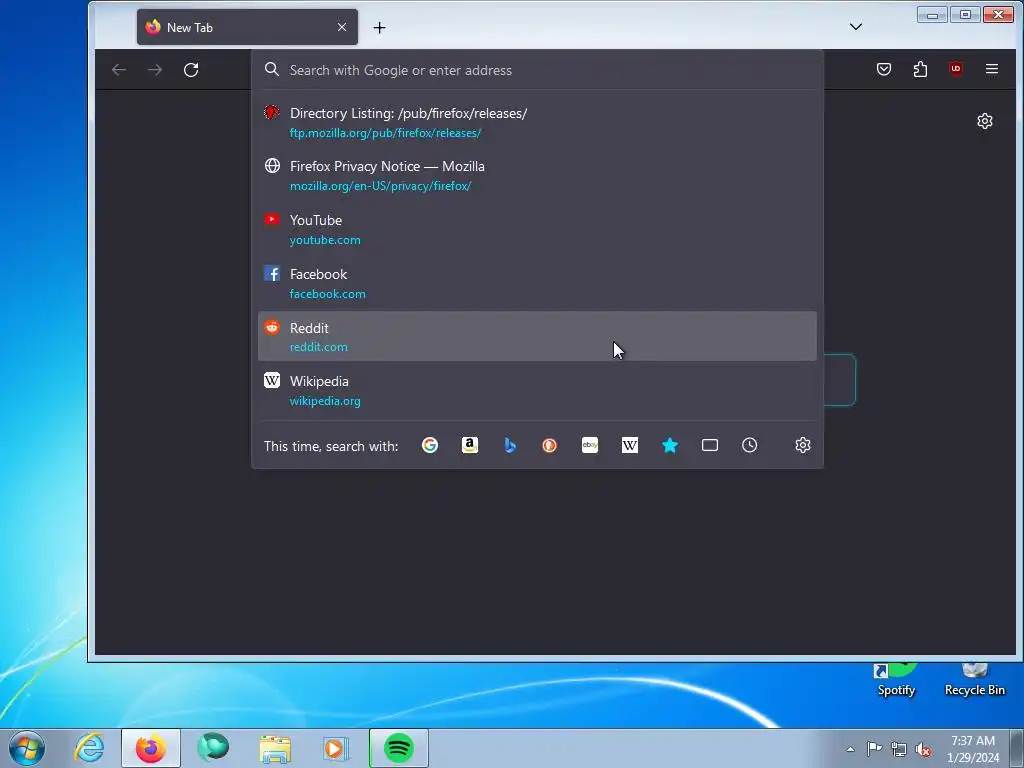Open the Pocket save icon
Image resolution: width=1024 pixels, height=768 pixels.
(x=884, y=69)
